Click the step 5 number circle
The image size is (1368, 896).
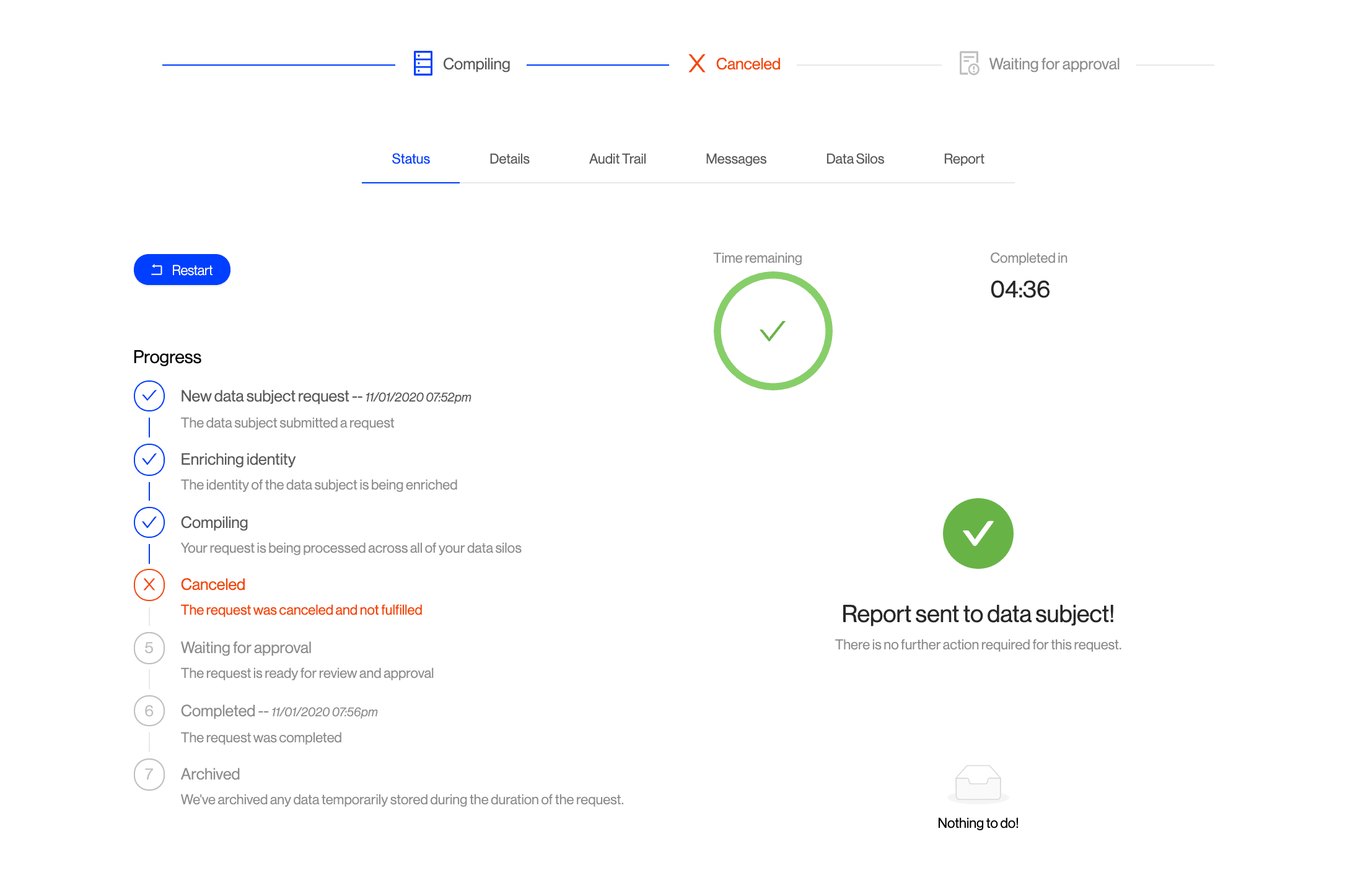(149, 648)
